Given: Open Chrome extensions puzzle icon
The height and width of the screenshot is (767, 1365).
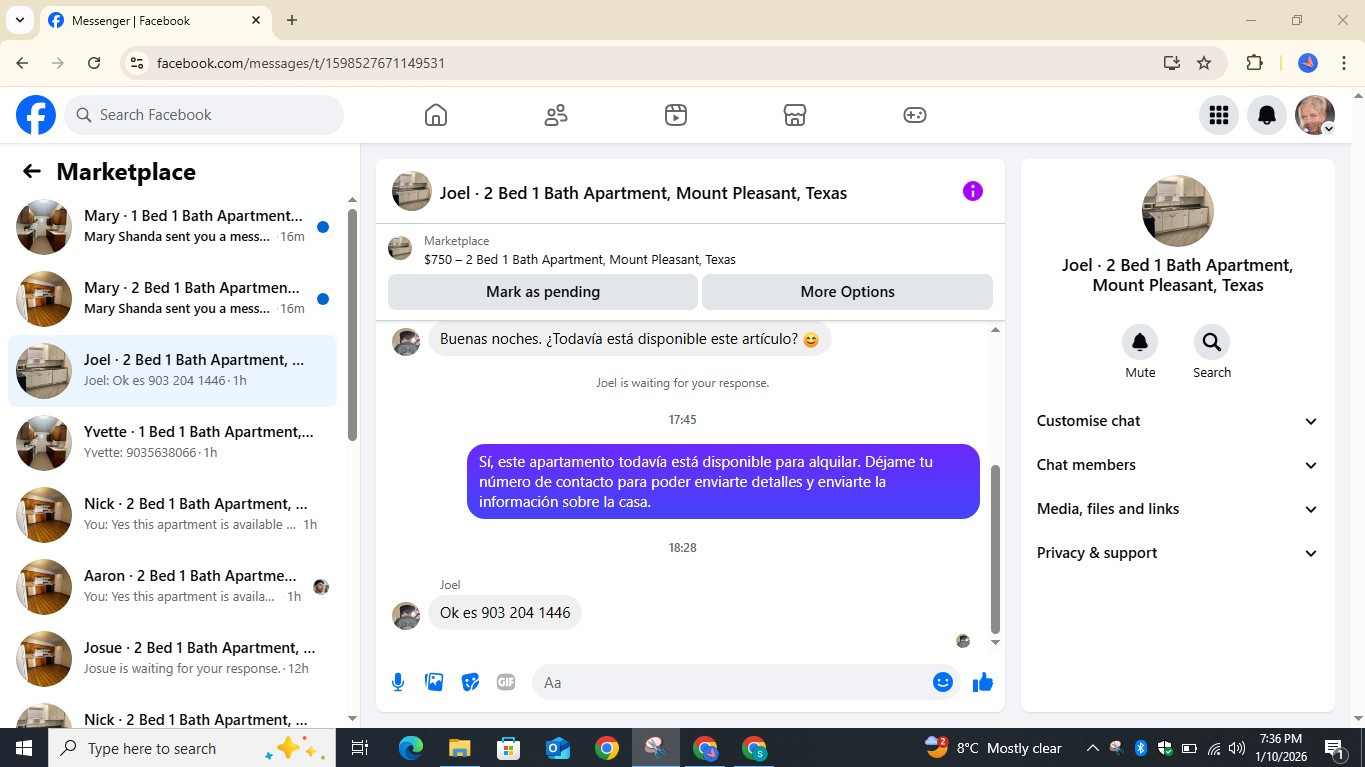Looking at the screenshot, I should (1254, 63).
